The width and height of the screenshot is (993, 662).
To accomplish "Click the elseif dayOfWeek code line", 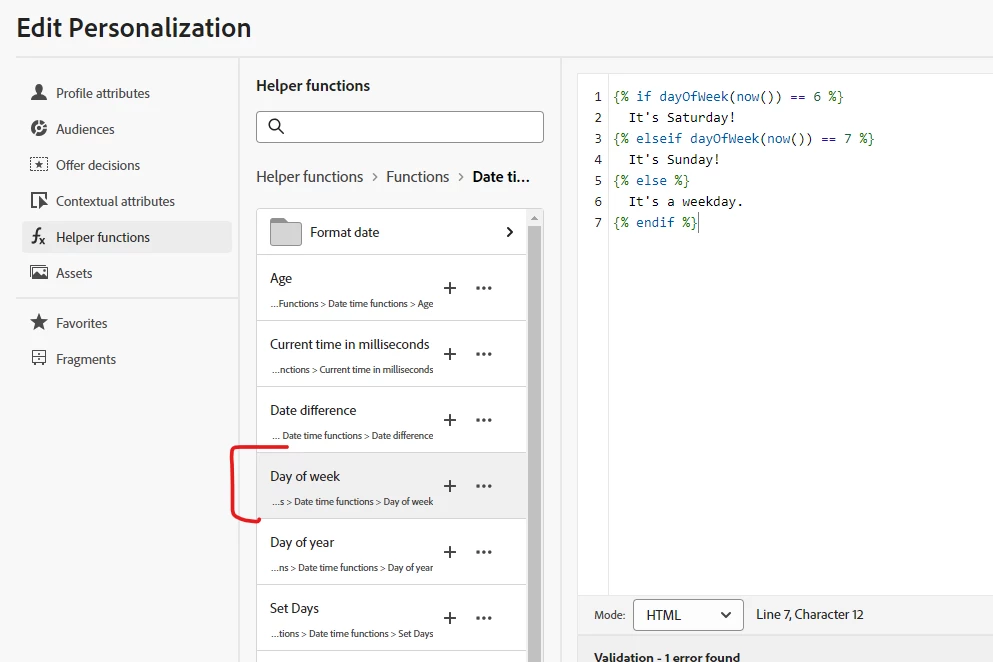I will [743, 139].
